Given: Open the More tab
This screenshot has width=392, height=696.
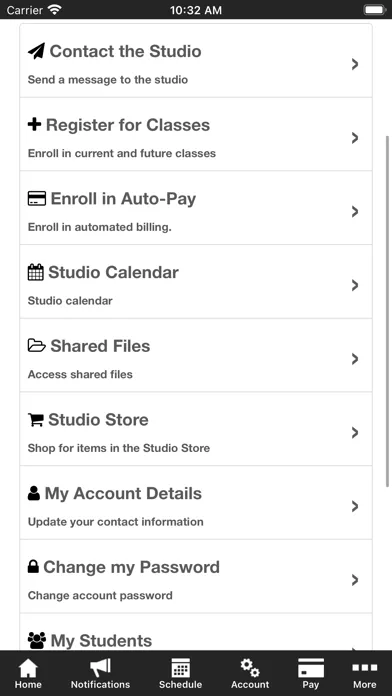Looking at the screenshot, I should point(364,673).
